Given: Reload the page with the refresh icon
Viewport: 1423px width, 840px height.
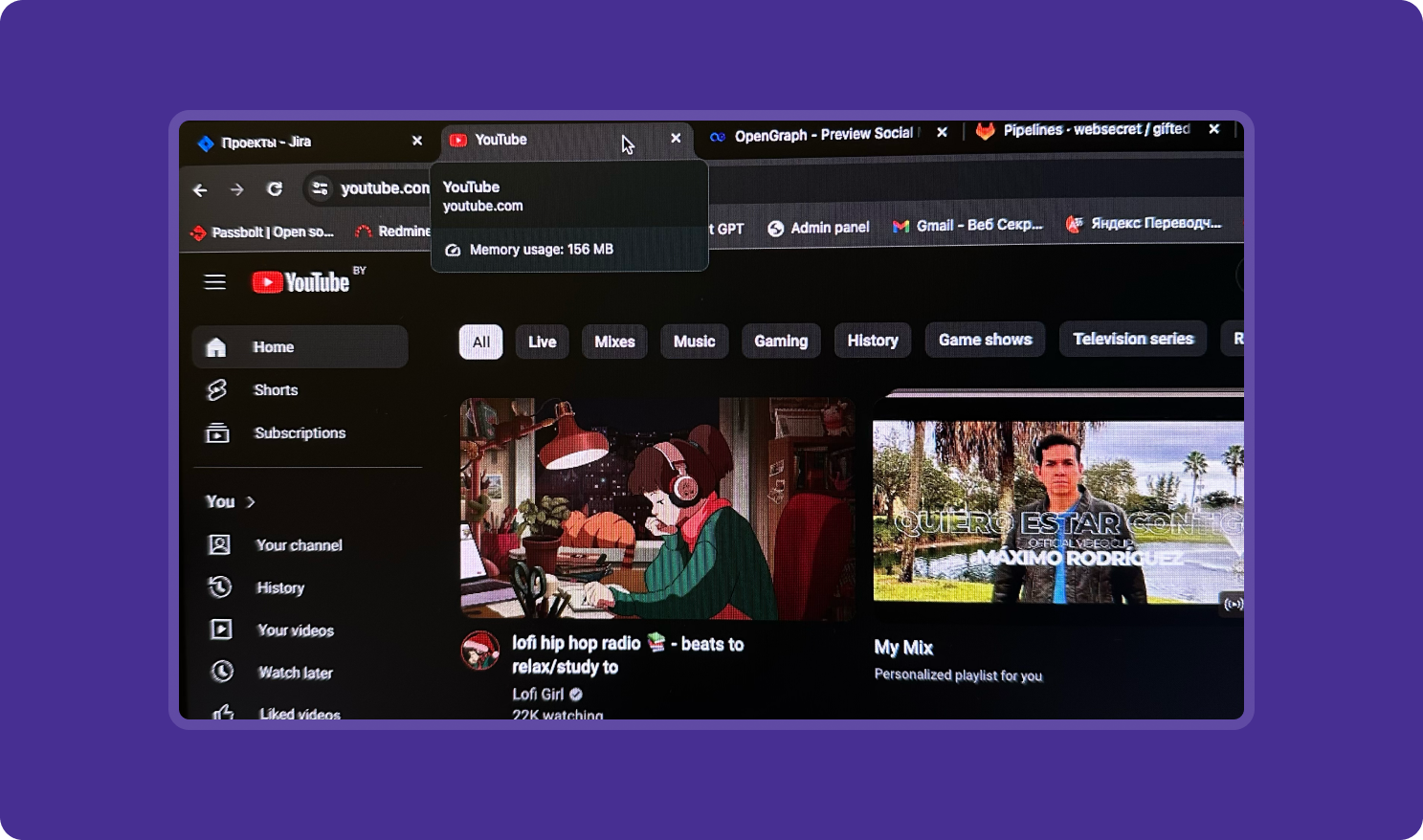Looking at the screenshot, I should (275, 189).
